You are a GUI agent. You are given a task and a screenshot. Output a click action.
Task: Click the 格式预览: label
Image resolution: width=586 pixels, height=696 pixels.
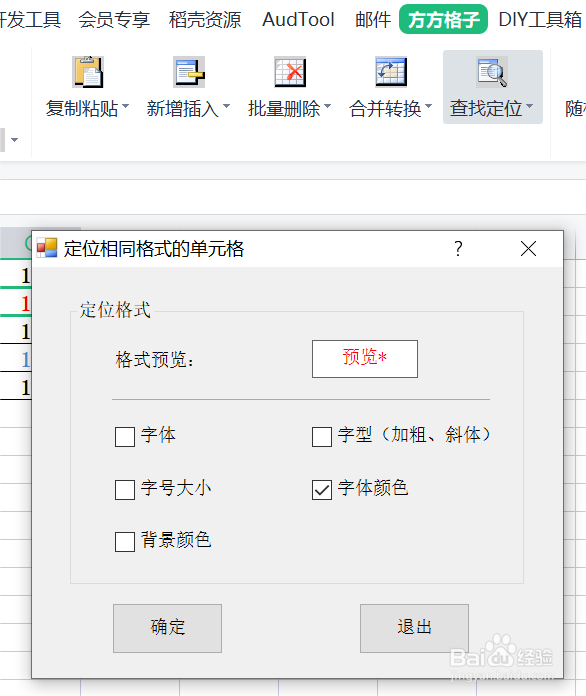tap(154, 359)
